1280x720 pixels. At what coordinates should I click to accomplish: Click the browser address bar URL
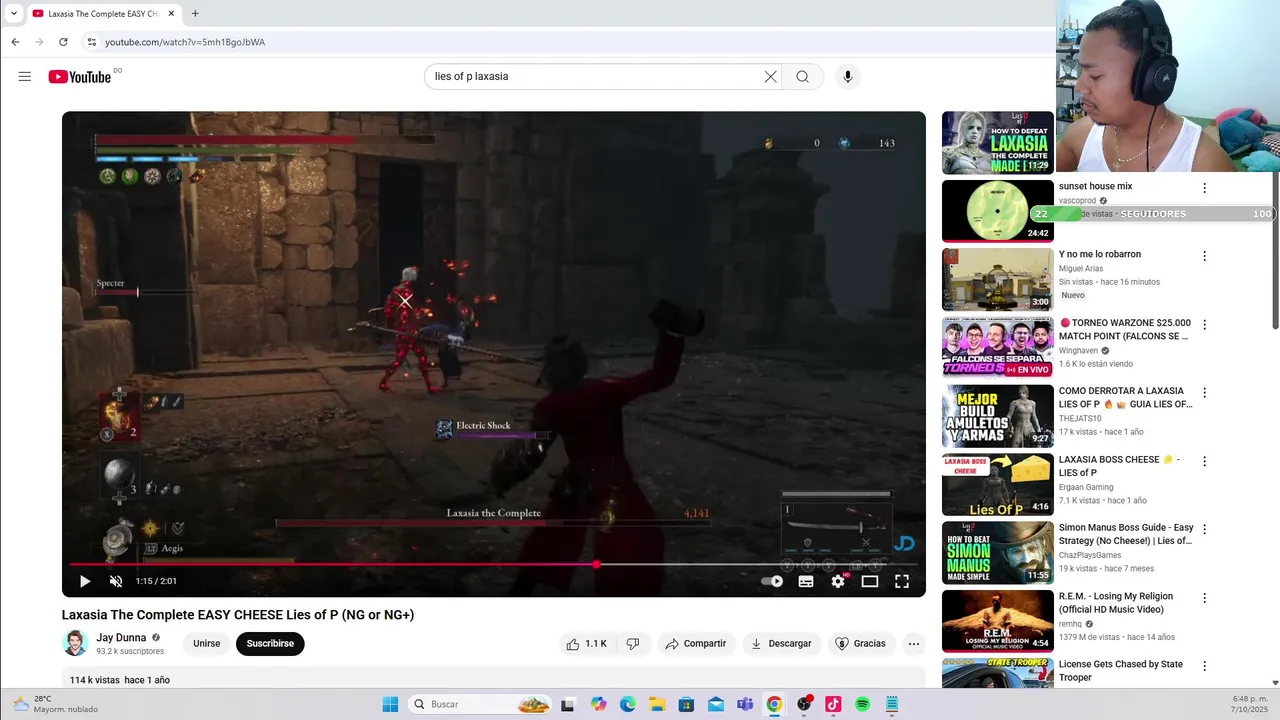(x=185, y=42)
